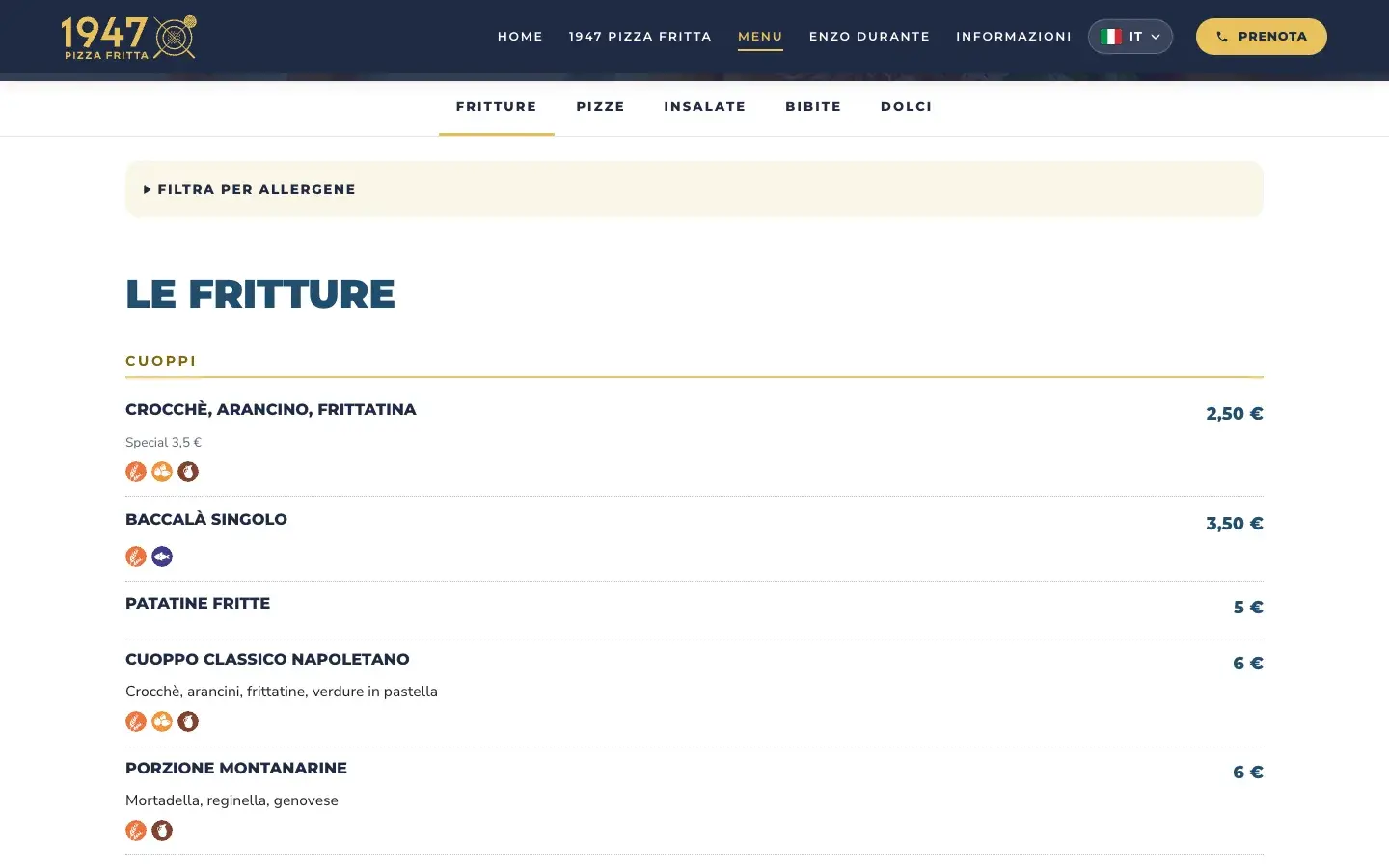Switch to the Pizze menu tab
Screen dimensions: 1389x868
click(x=601, y=107)
